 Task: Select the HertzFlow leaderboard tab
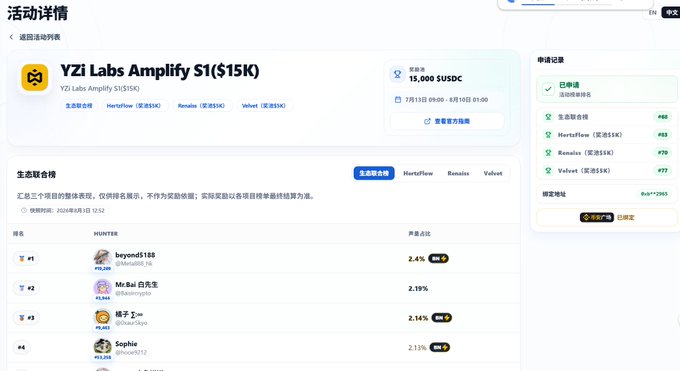click(x=418, y=173)
